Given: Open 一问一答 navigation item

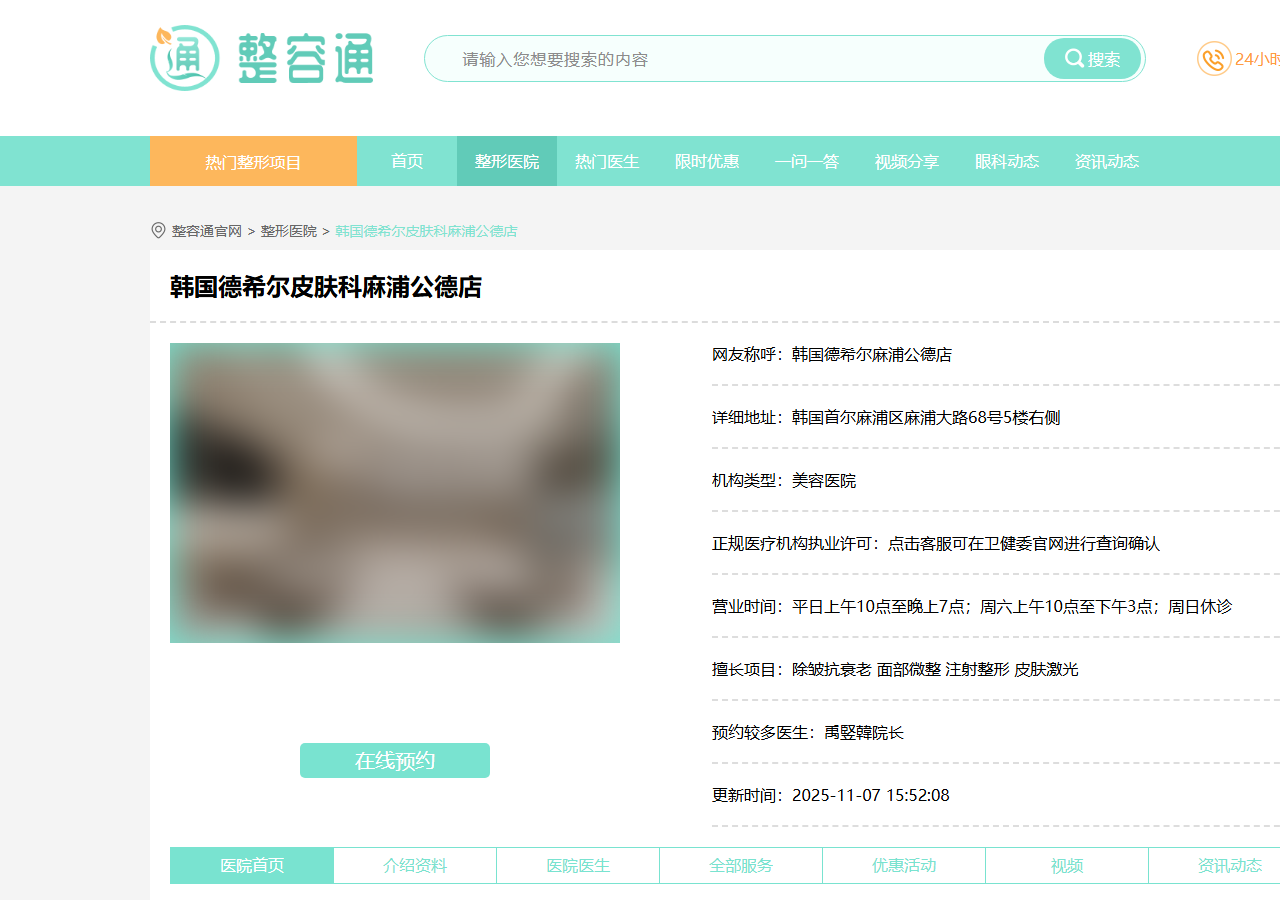Looking at the screenshot, I should click(807, 161).
